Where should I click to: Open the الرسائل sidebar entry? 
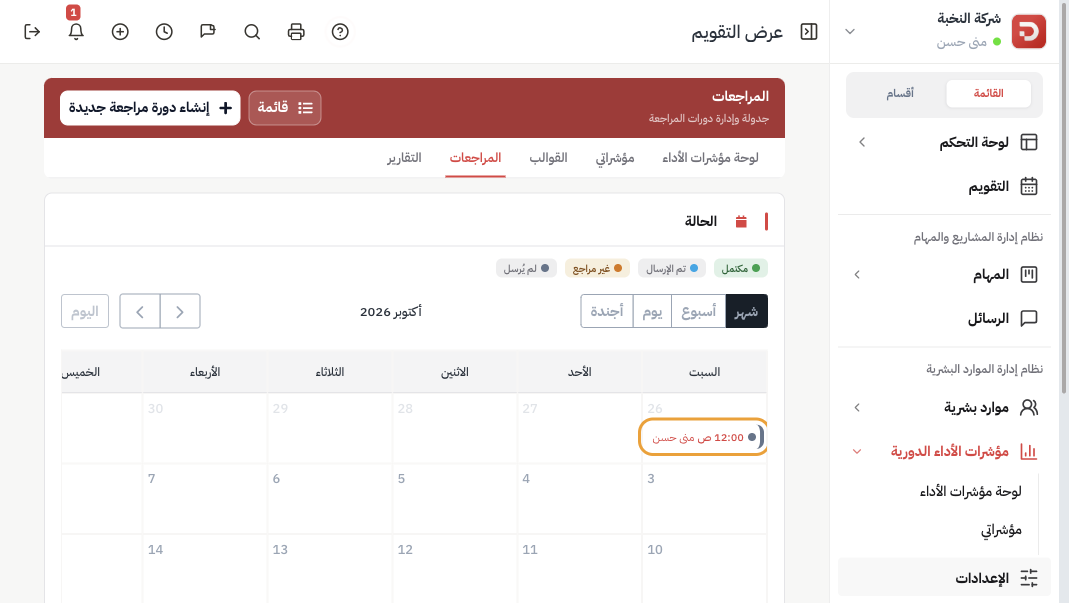tap(944, 319)
